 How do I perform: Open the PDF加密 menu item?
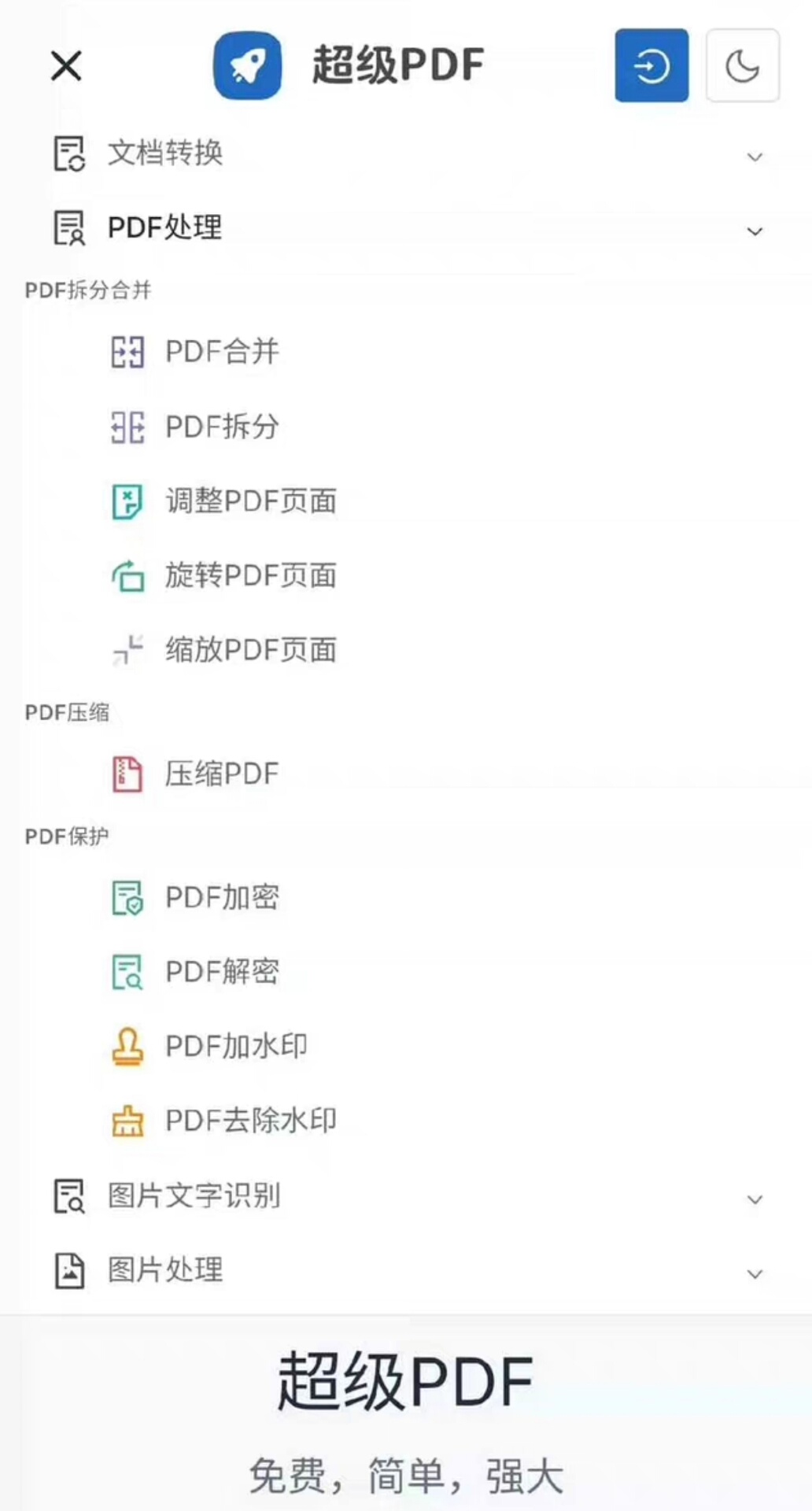(222, 897)
